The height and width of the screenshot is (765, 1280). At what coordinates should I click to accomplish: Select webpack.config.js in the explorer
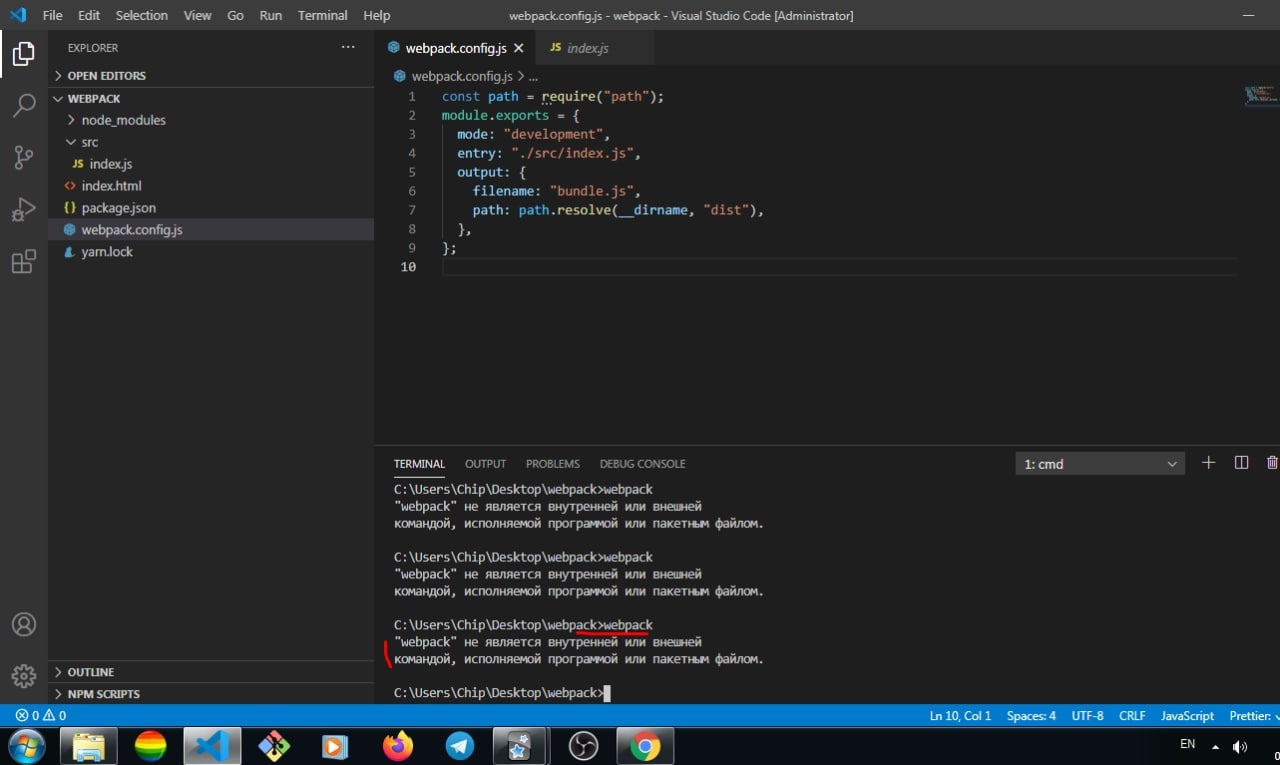pos(211,230)
